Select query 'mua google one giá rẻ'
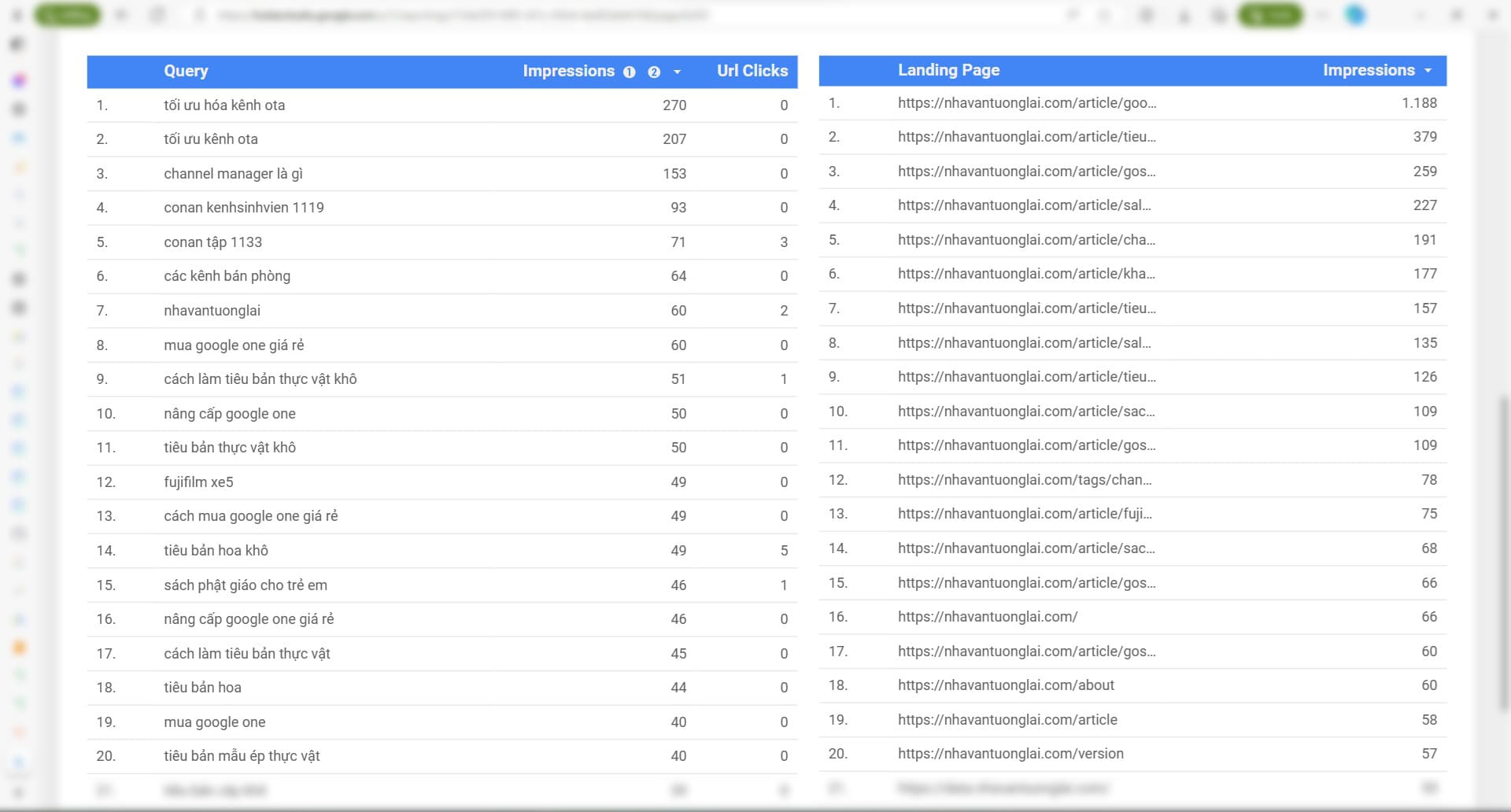This screenshot has height=812, width=1511. pyautogui.click(x=234, y=345)
